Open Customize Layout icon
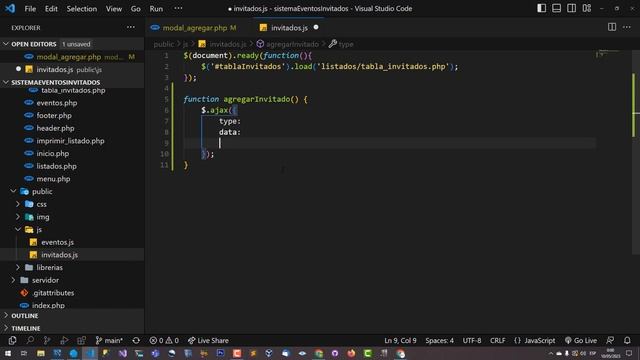 click(587, 8)
